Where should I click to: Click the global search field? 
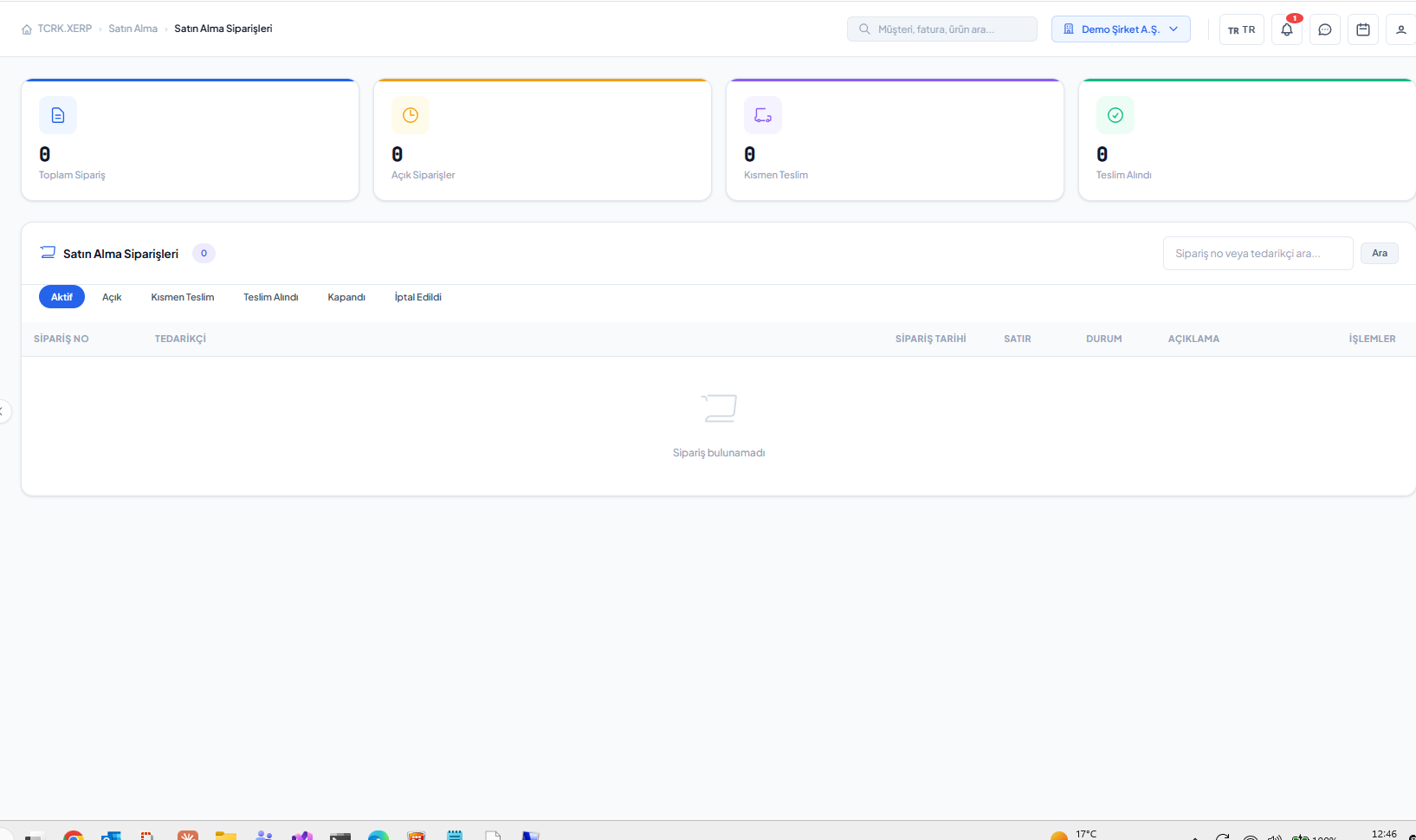942,29
